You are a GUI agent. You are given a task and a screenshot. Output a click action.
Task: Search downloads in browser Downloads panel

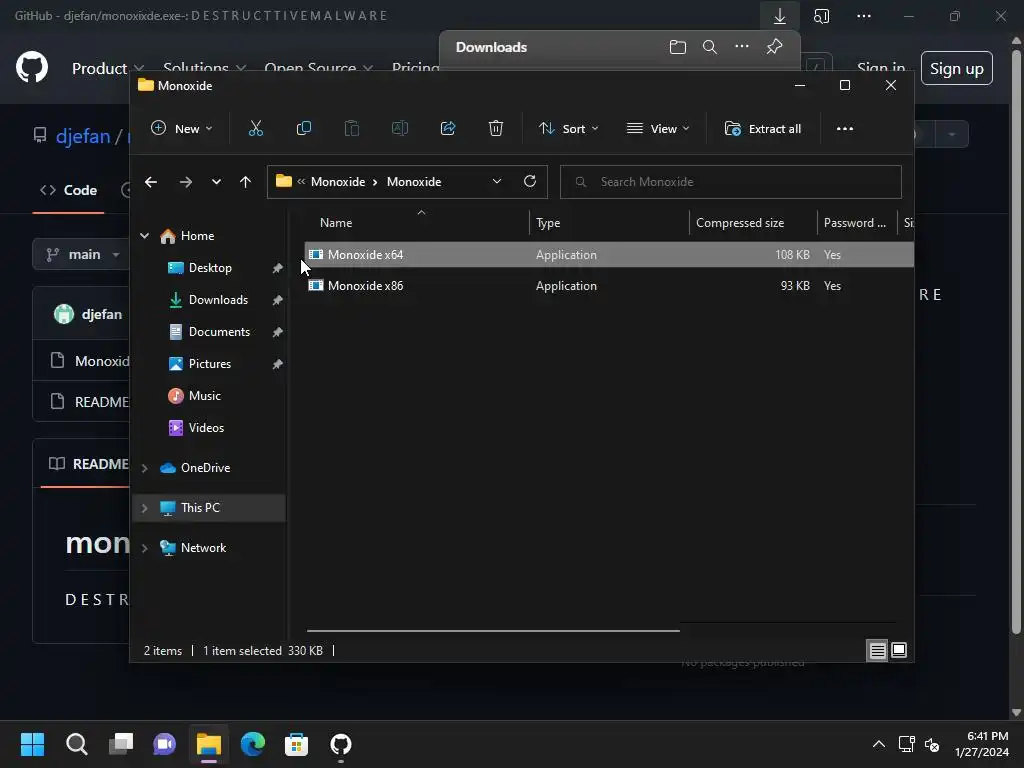(x=710, y=47)
